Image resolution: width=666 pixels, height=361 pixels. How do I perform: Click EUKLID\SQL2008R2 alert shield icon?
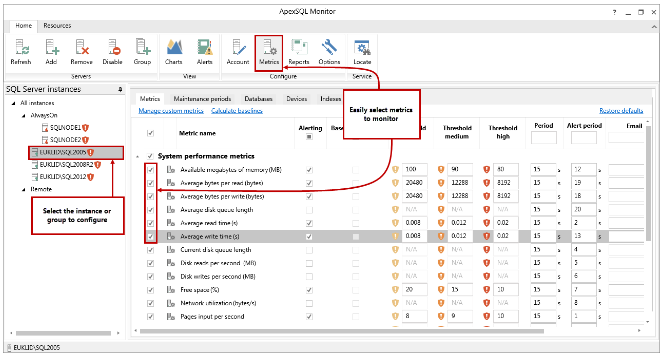[98, 164]
